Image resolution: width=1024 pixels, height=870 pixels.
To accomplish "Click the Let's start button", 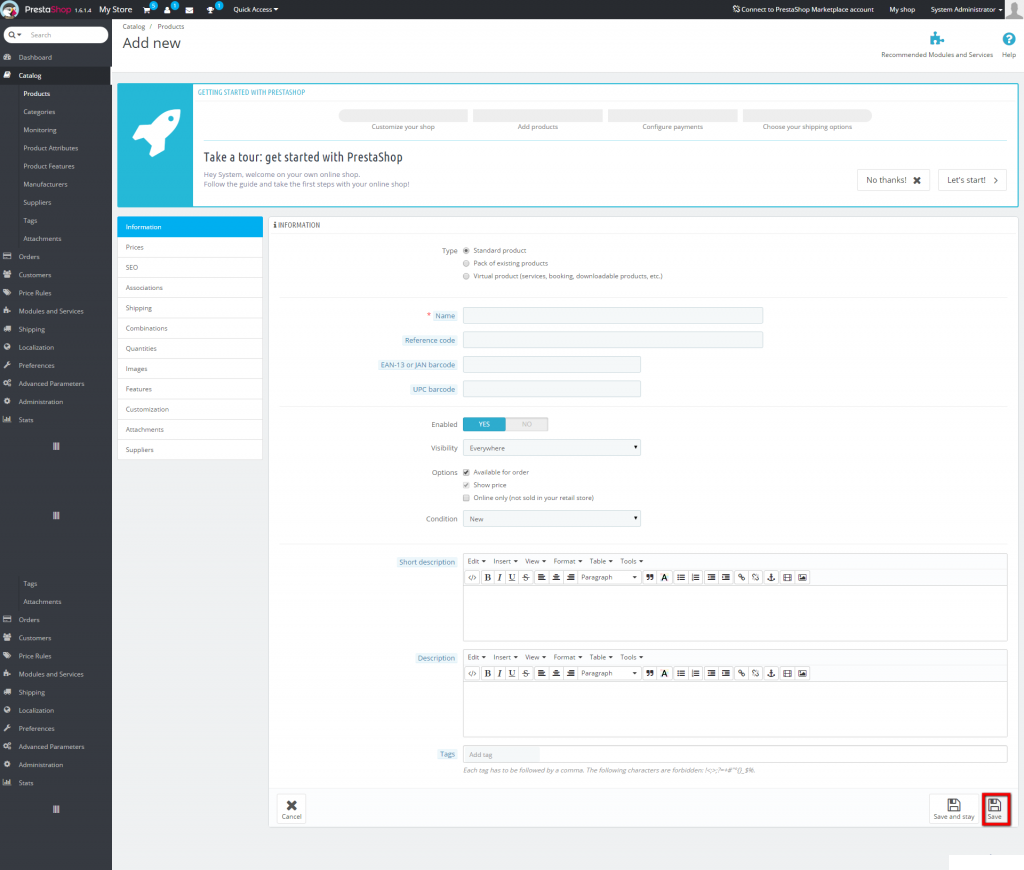I will [972, 180].
